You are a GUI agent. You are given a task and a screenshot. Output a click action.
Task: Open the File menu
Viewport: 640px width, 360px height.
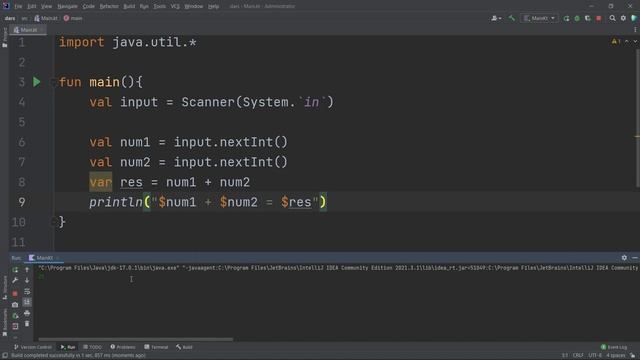click(18, 6)
